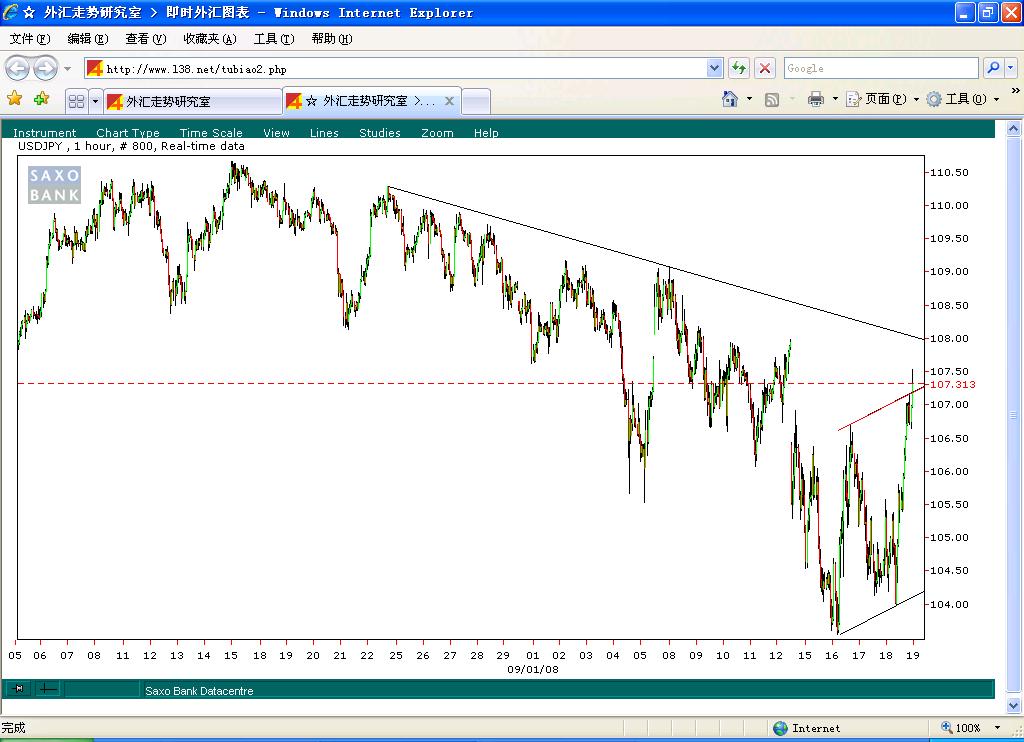The height and width of the screenshot is (742, 1024).
Task: Open the 工具(O) tools menu with gear
Action: (x=962, y=99)
